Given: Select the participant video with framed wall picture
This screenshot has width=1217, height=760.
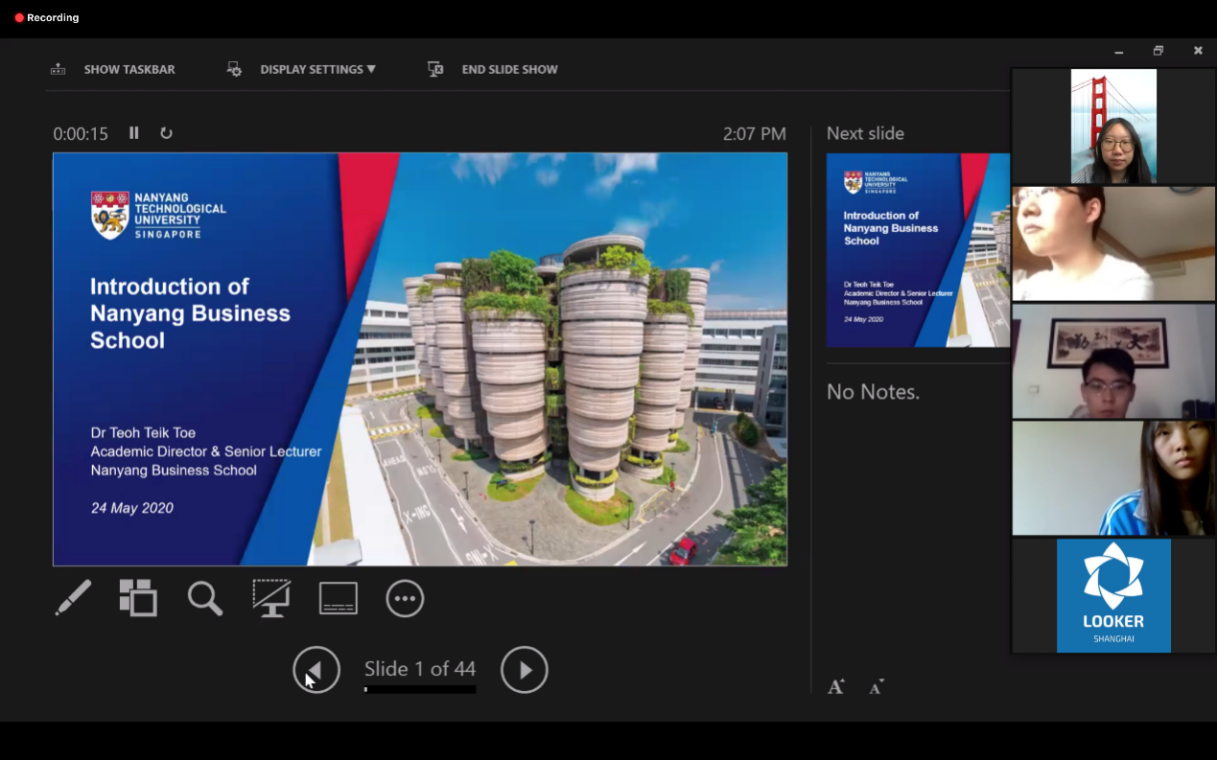Looking at the screenshot, I should (1113, 361).
